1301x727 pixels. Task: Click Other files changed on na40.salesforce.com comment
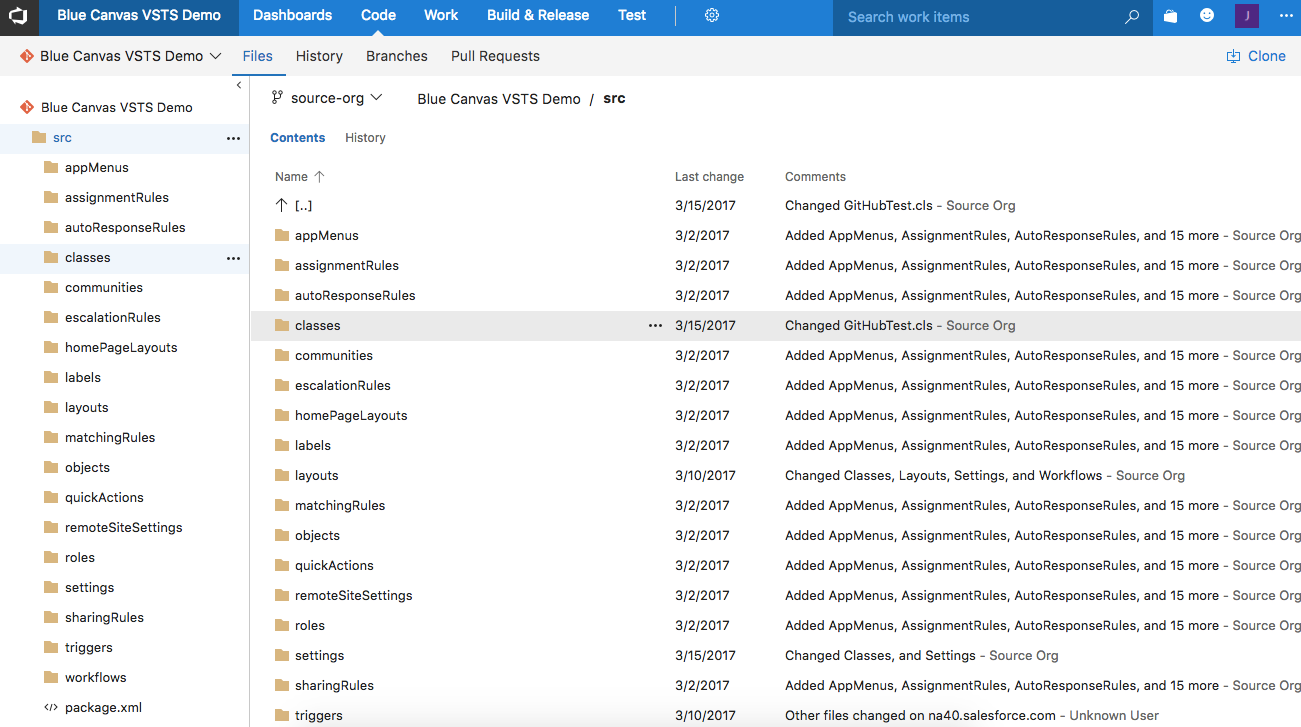point(921,716)
